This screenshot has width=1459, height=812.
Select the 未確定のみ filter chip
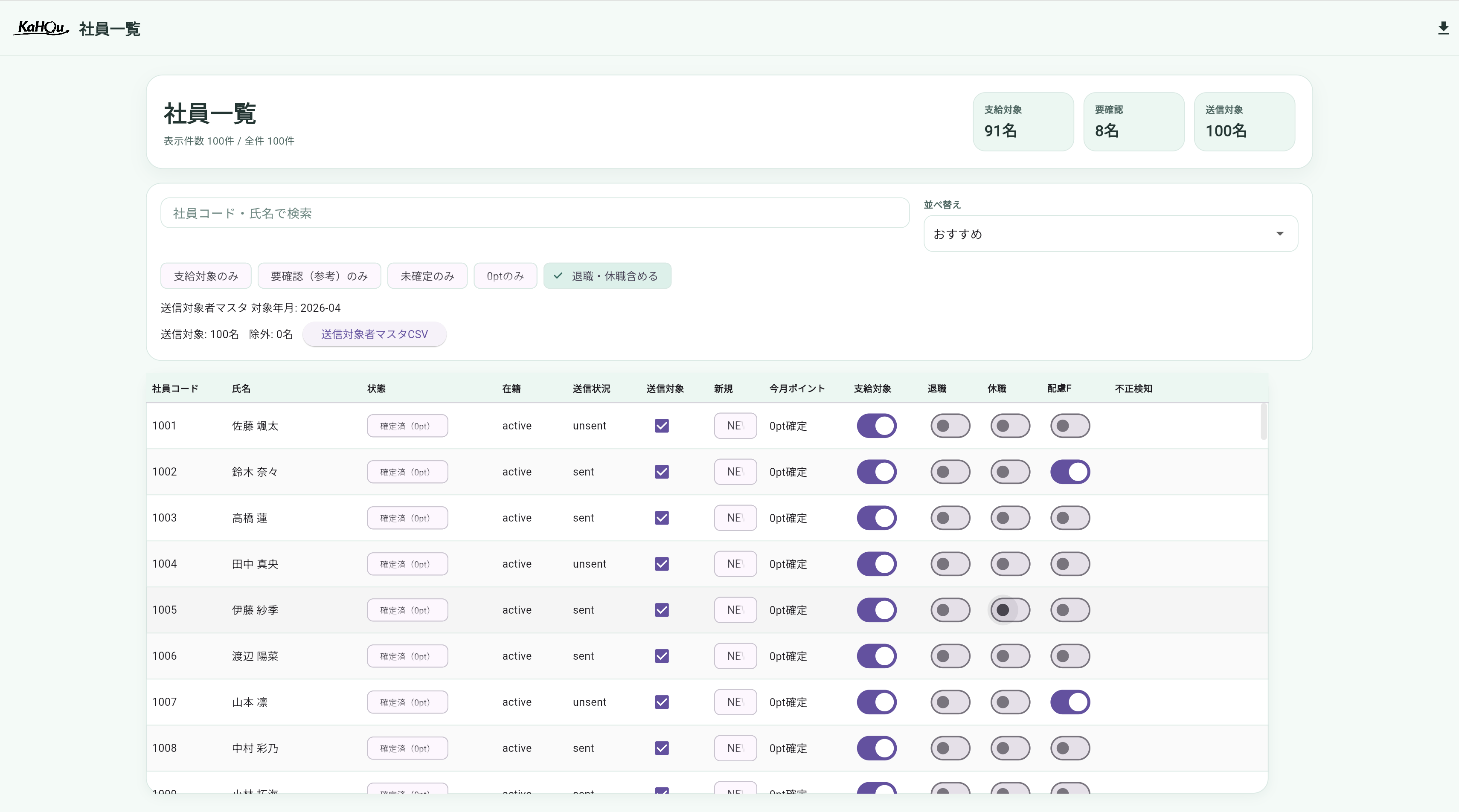427,276
